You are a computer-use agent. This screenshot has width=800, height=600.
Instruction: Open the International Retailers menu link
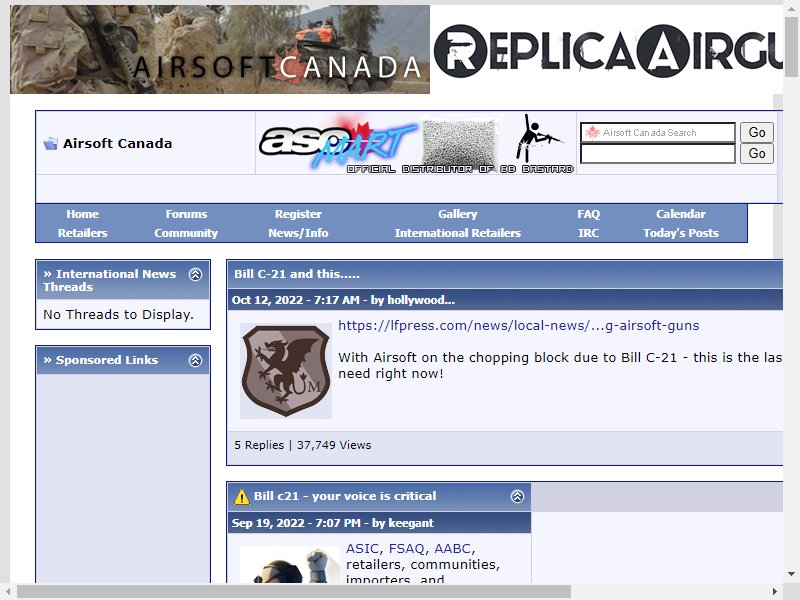click(458, 233)
